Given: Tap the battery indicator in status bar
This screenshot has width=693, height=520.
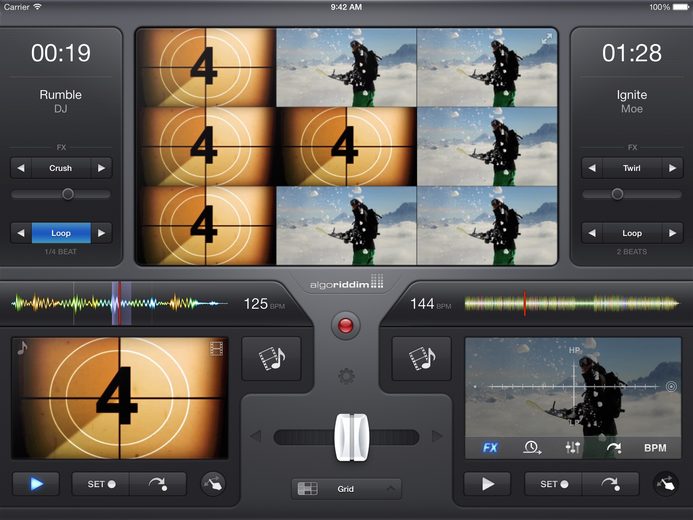Looking at the screenshot, I should [680, 7].
